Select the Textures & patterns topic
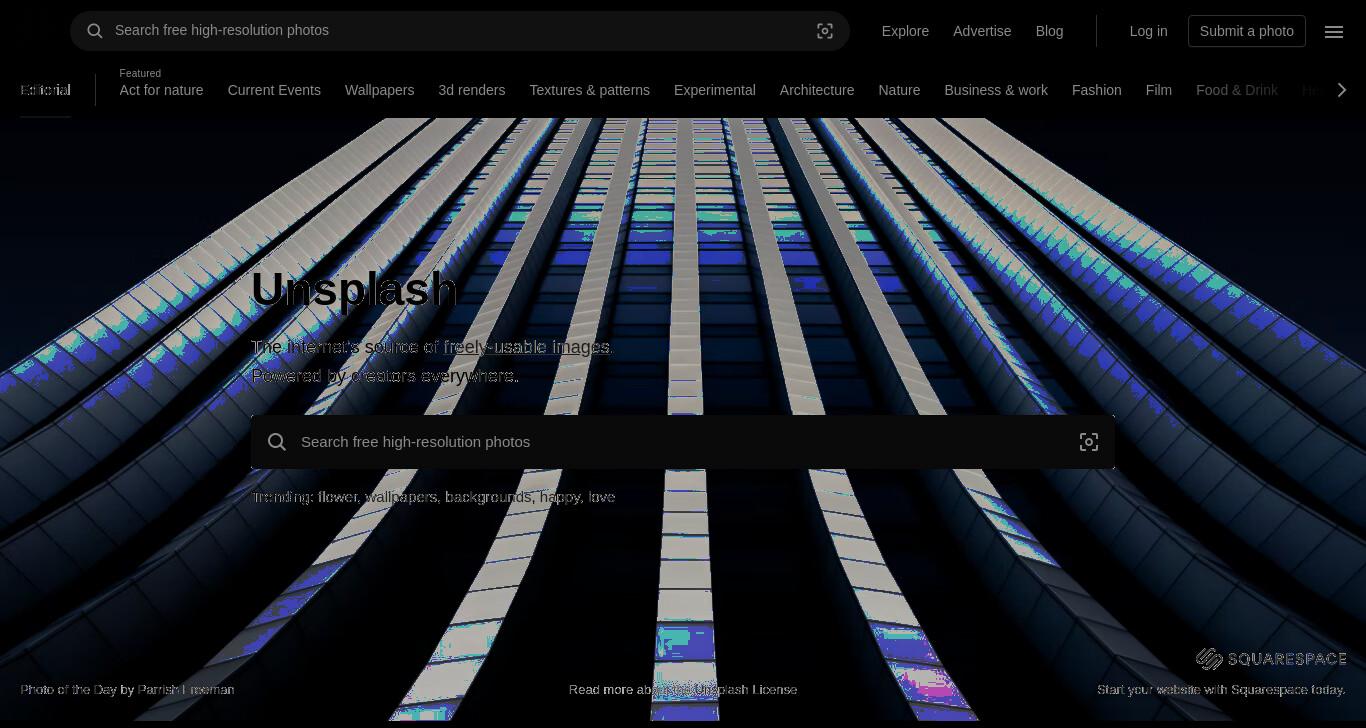 pyautogui.click(x=589, y=90)
